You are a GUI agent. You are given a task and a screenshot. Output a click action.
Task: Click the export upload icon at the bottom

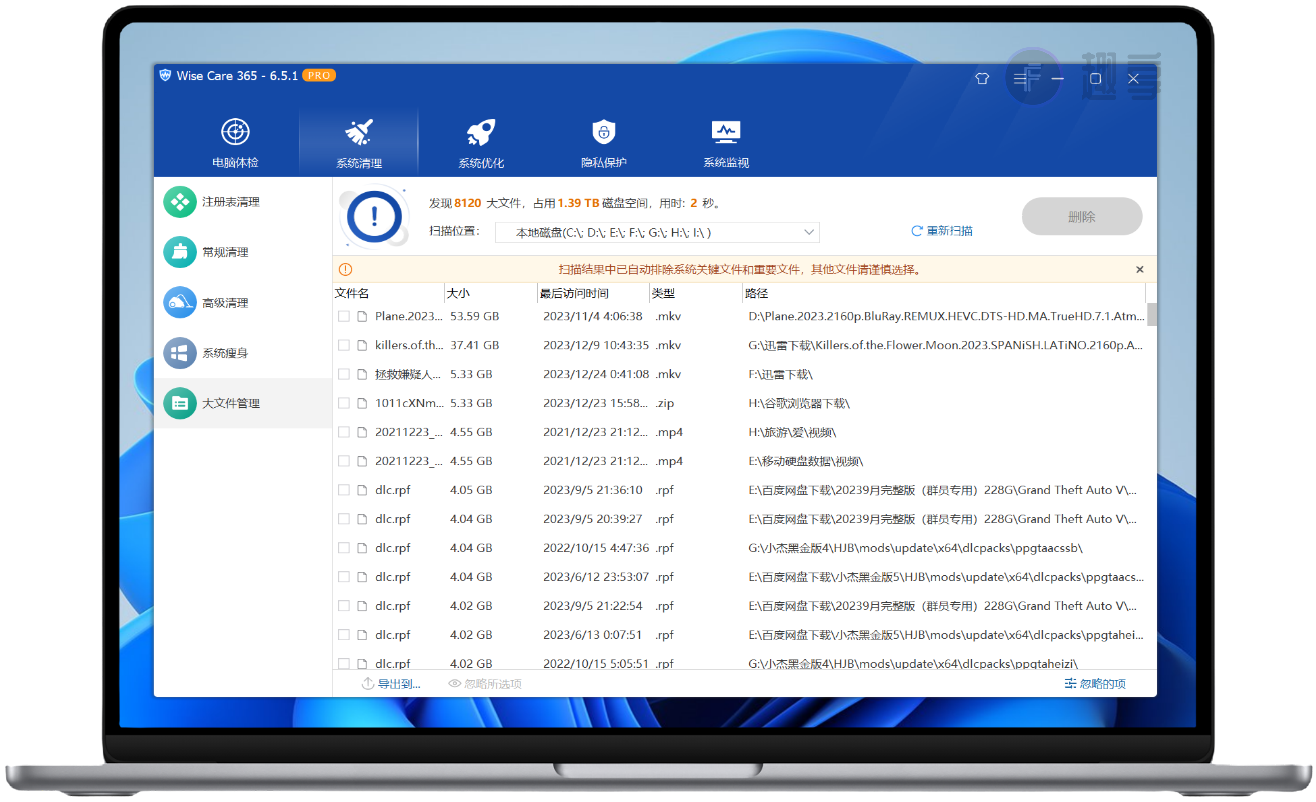(x=368, y=684)
